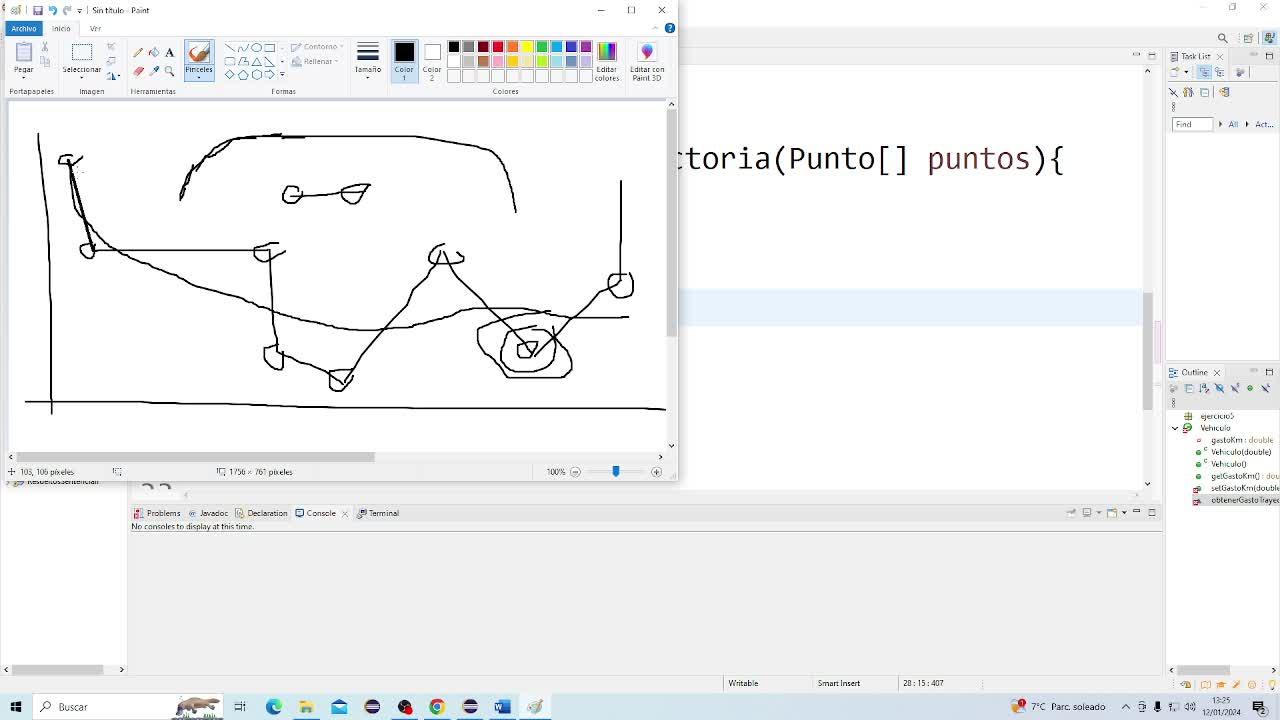Screen dimensions: 1280x720
Task: Select the Magnifier zoom tool
Action: pyautogui.click(x=170, y=71)
